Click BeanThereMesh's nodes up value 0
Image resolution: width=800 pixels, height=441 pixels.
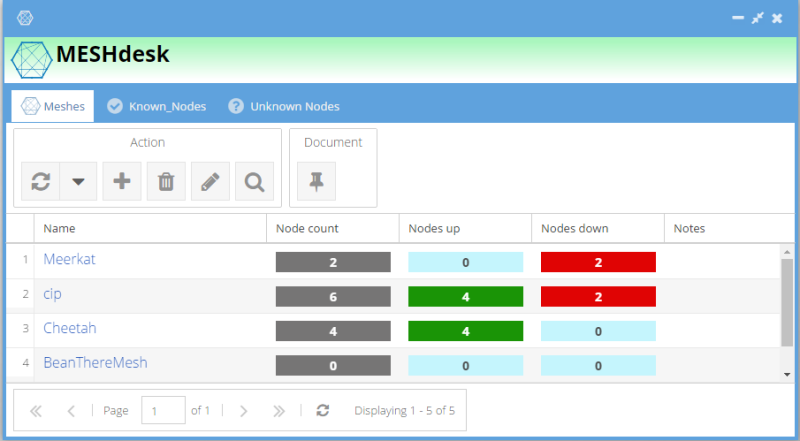[465, 365]
